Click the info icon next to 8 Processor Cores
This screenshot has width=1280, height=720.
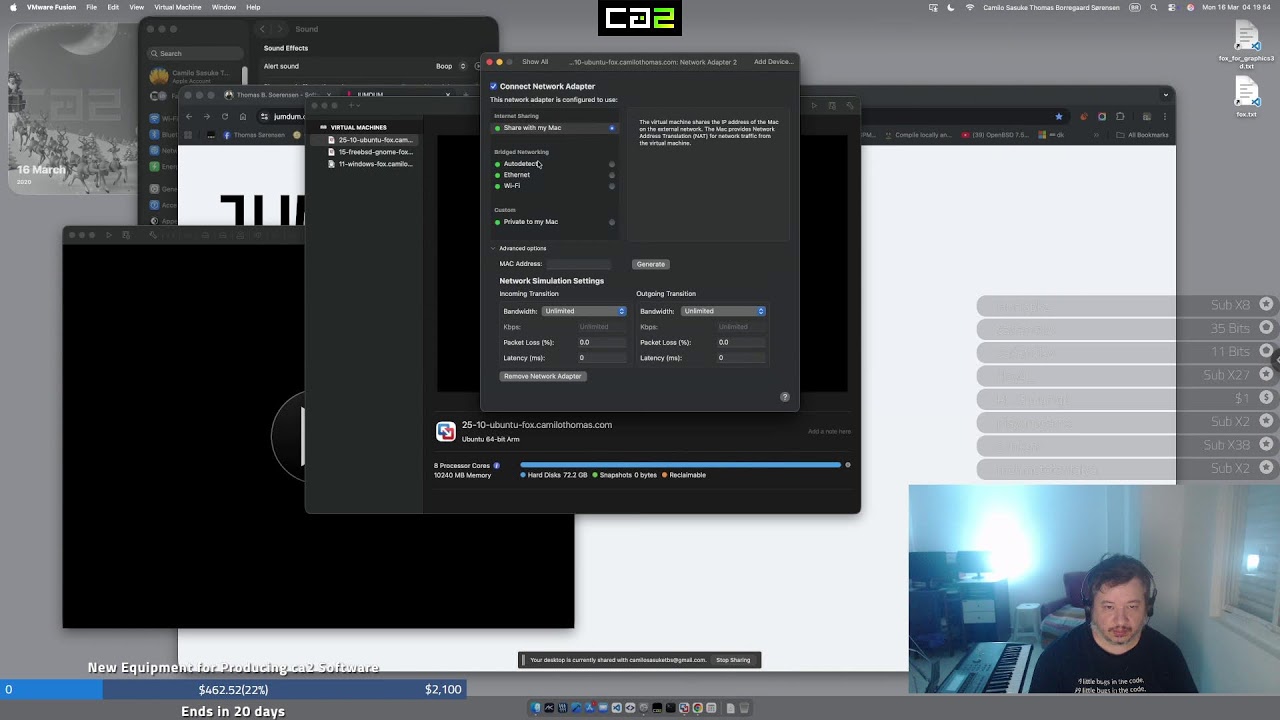[497, 466]
